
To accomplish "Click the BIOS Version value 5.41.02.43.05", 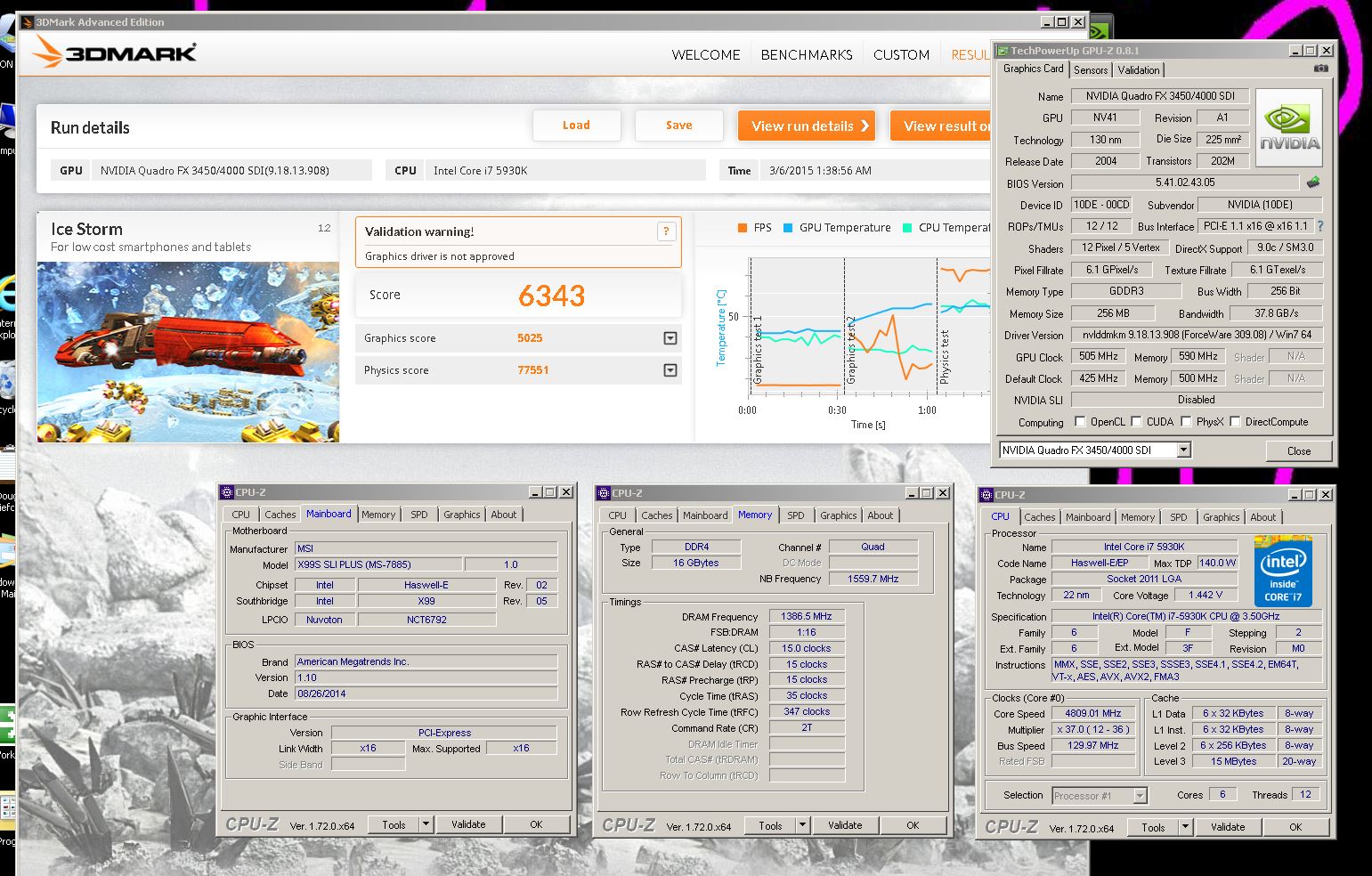I will pos(1185,182).
